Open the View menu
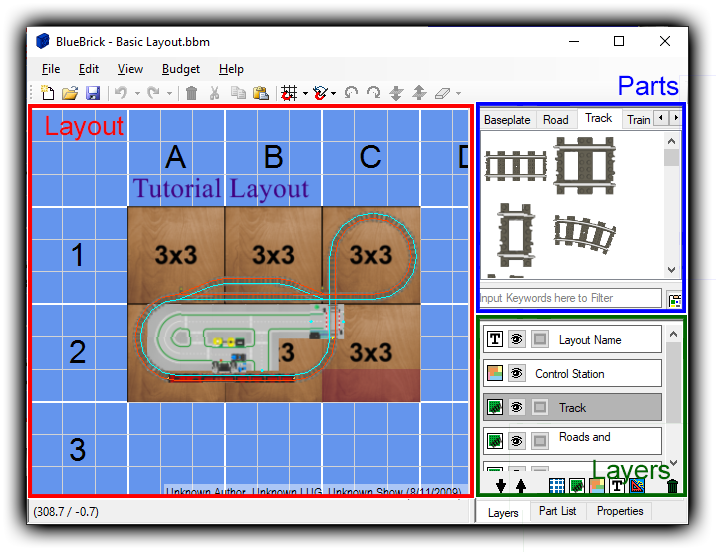 [130, 69]
